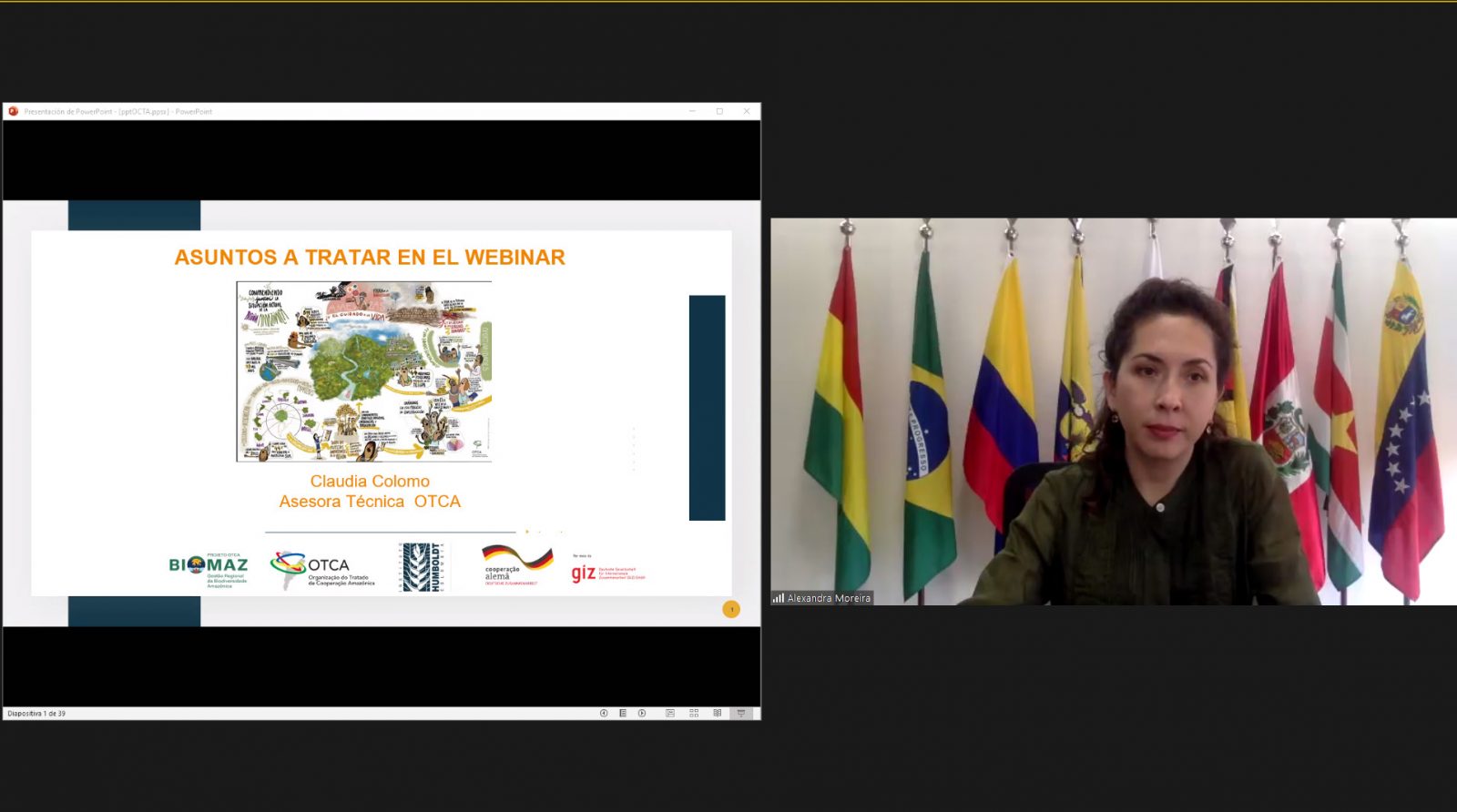Click the orange slide number badge

[731, 609]
